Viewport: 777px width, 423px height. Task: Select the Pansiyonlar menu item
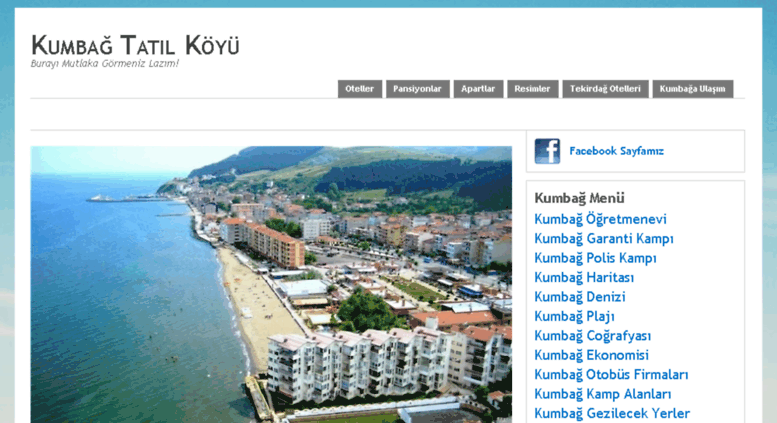point(417,89)
